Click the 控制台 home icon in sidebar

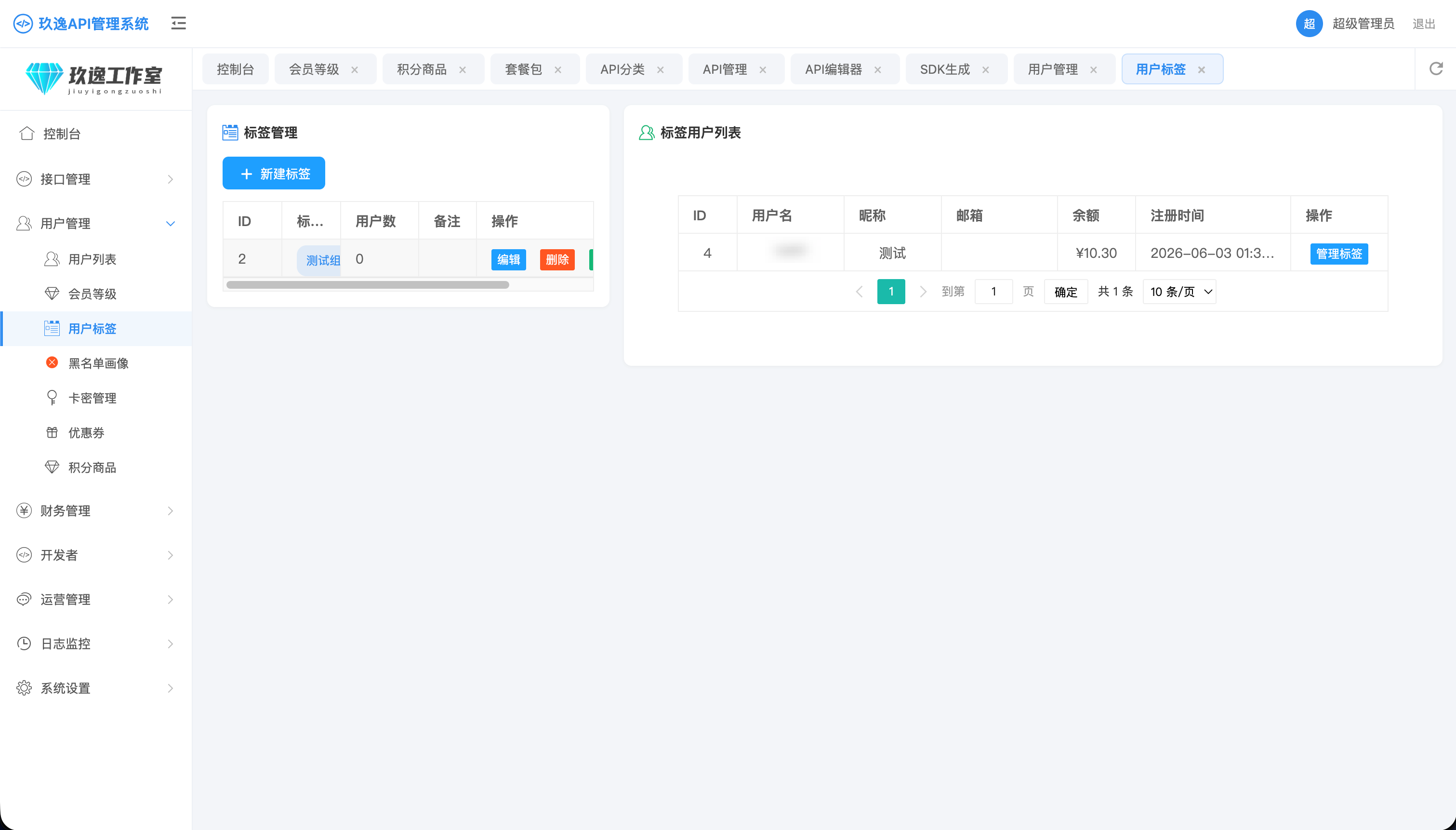click(x=27, y=134)
